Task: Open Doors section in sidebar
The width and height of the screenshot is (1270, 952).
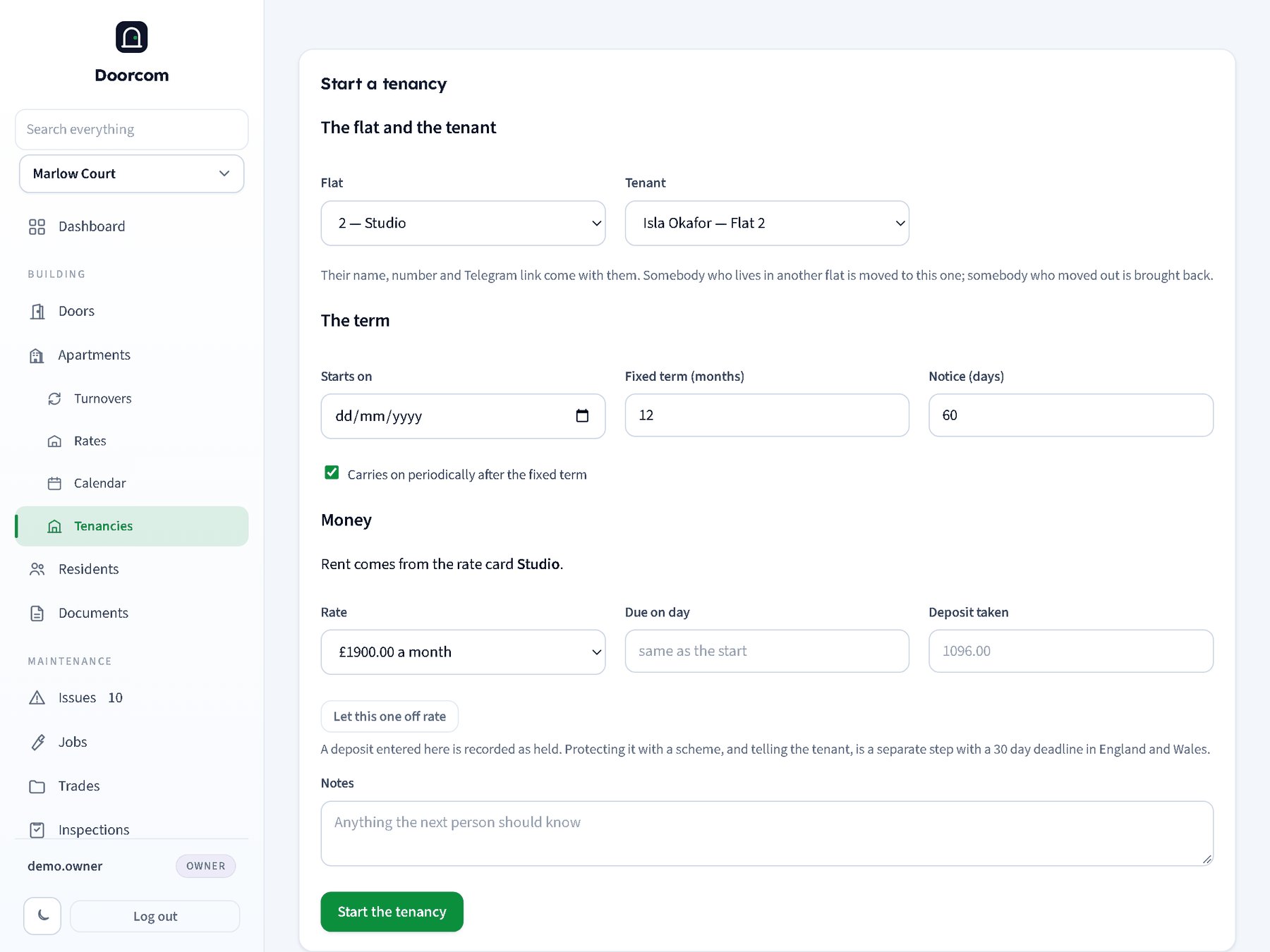Action: pos(131,311)
